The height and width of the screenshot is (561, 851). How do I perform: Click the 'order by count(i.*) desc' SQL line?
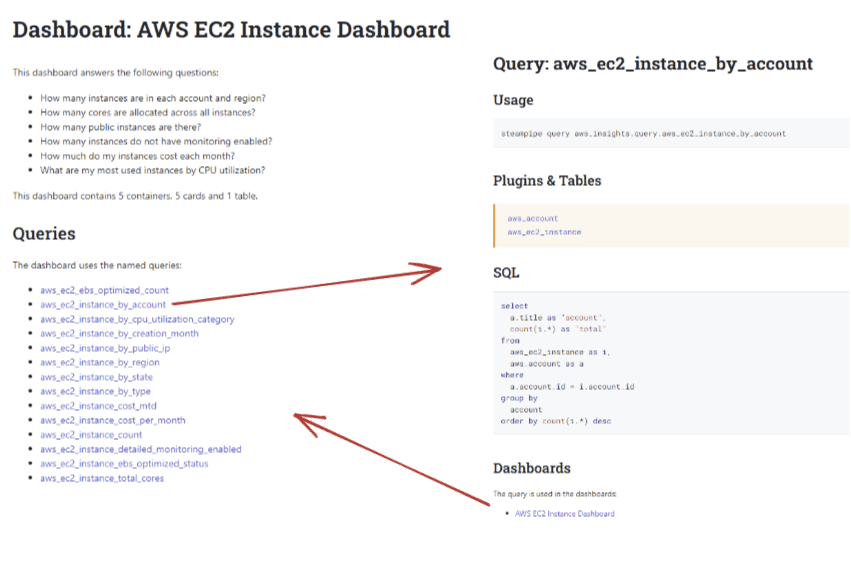[x=556, y=421]
